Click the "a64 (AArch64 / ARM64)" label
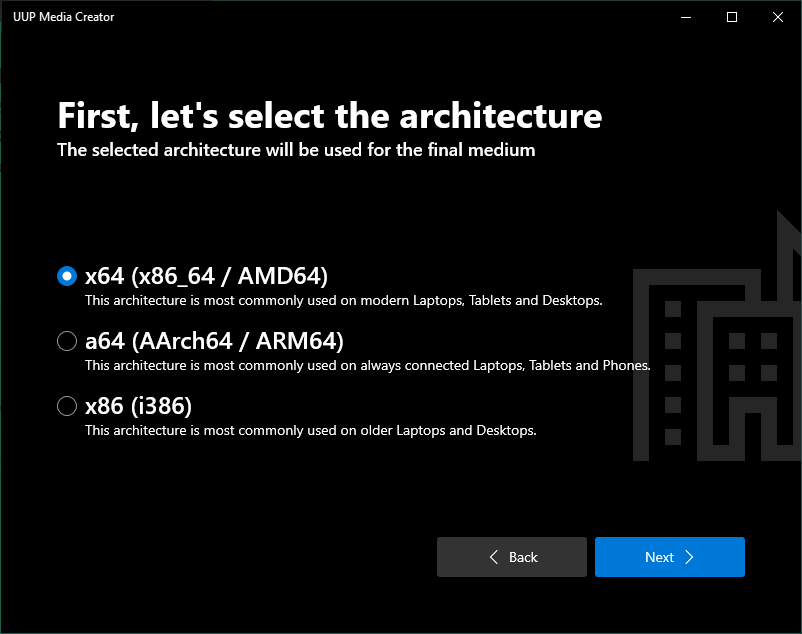 coord(214,341)
